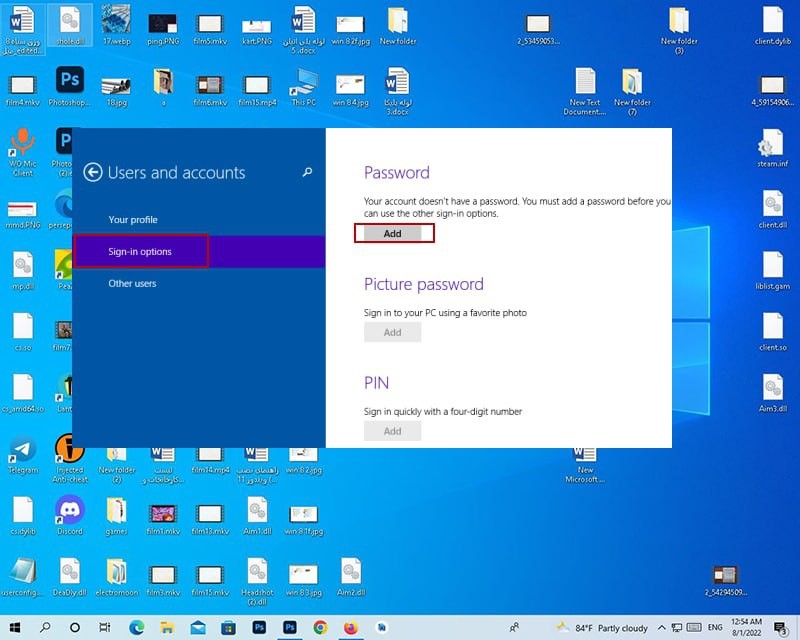Open the weather widget showing 84°F
This screenshot has height=640, width=800.
point(602,627)
